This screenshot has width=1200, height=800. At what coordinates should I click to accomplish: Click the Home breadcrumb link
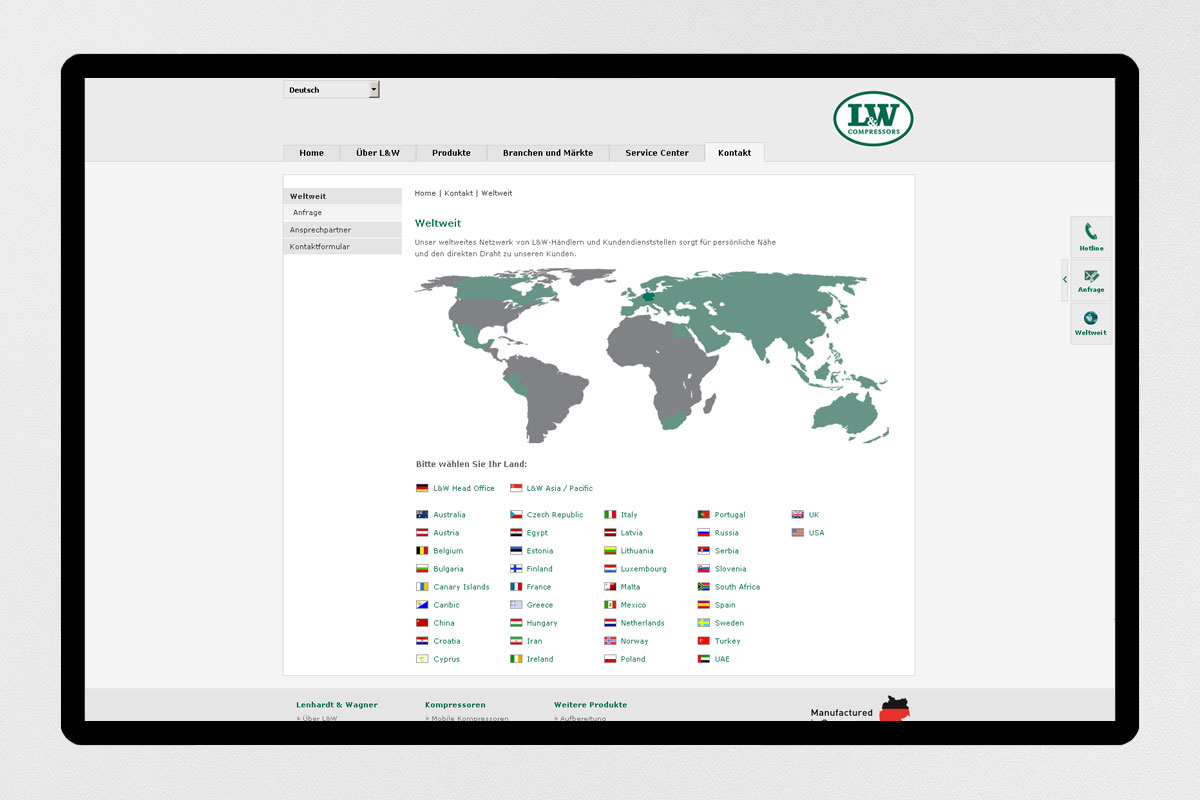click(x=425, y=193)
